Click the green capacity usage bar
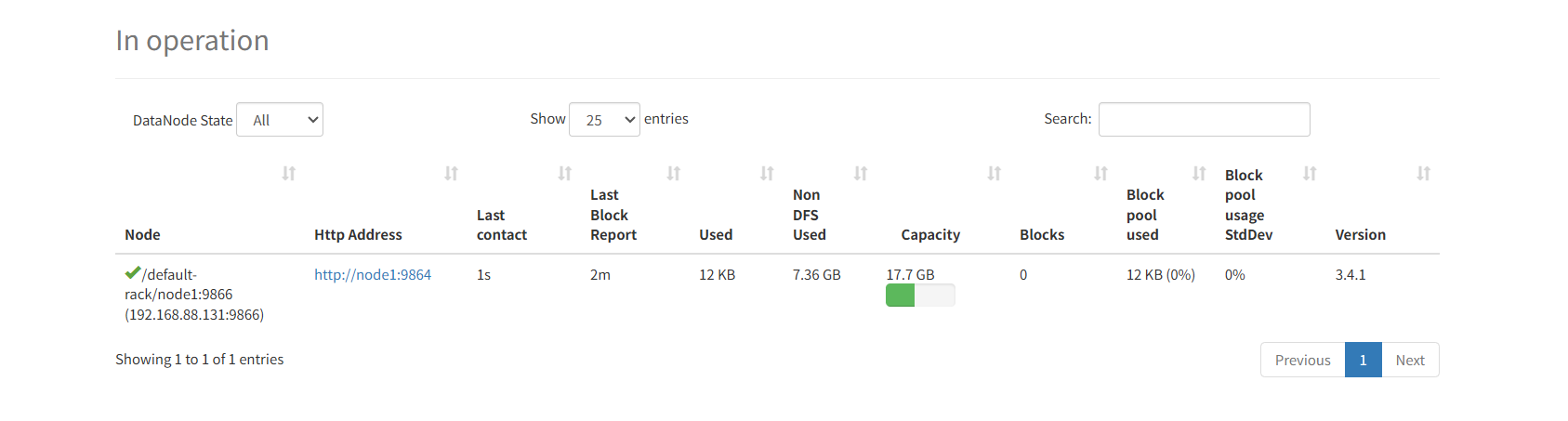 point(901,296)
